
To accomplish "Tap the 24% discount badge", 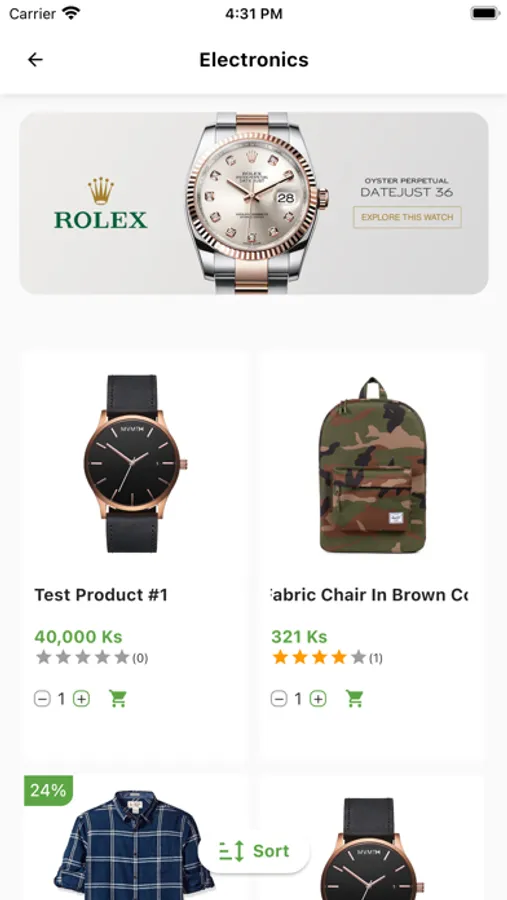I will pos(48,790).
